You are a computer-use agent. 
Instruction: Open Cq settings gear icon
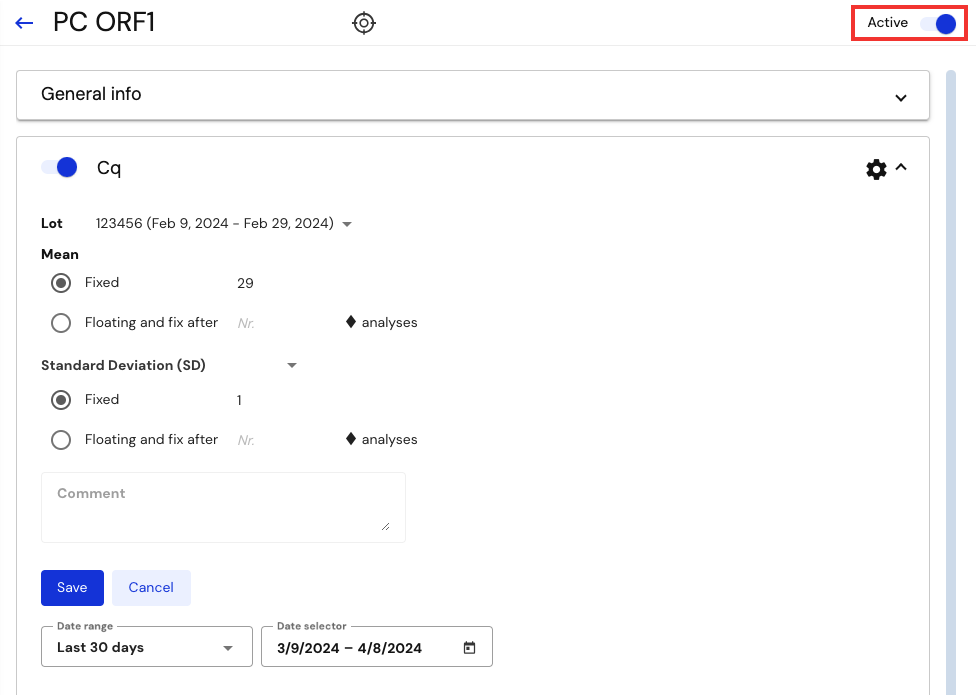pos(876,169)
